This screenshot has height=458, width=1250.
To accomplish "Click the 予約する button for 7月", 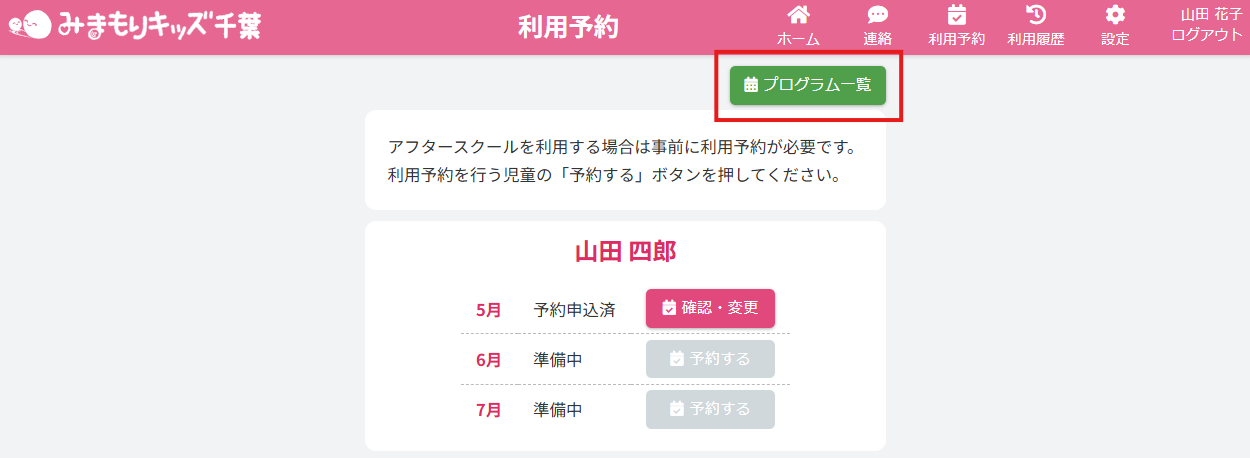I will pyautogui.click(x=710, y=409).
